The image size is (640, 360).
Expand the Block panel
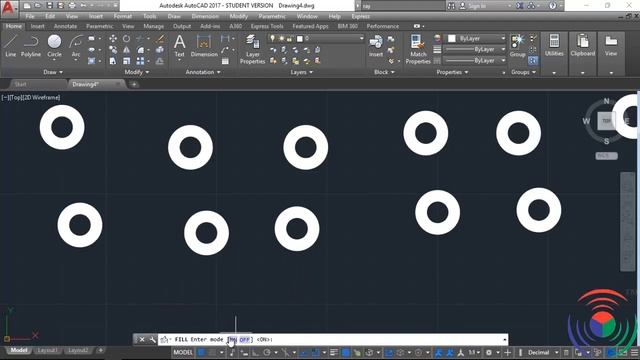click(384, 72)
